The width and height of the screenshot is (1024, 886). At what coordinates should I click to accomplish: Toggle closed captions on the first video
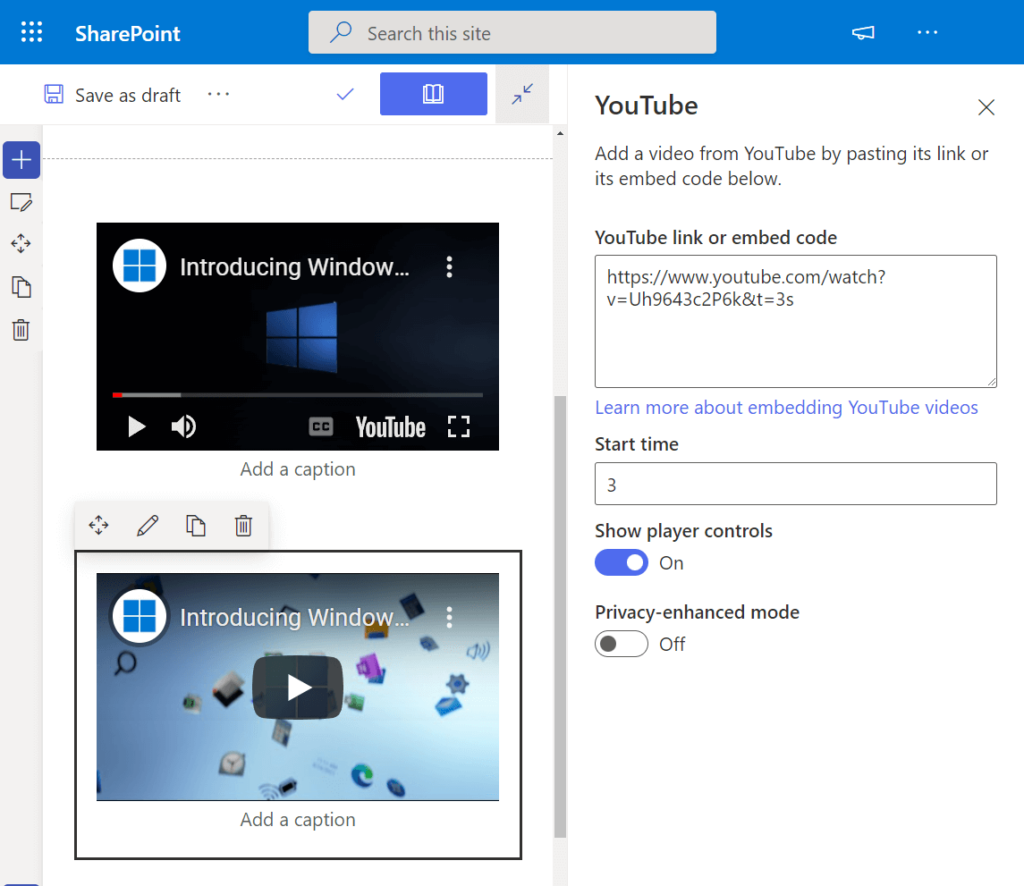[321, 427]
